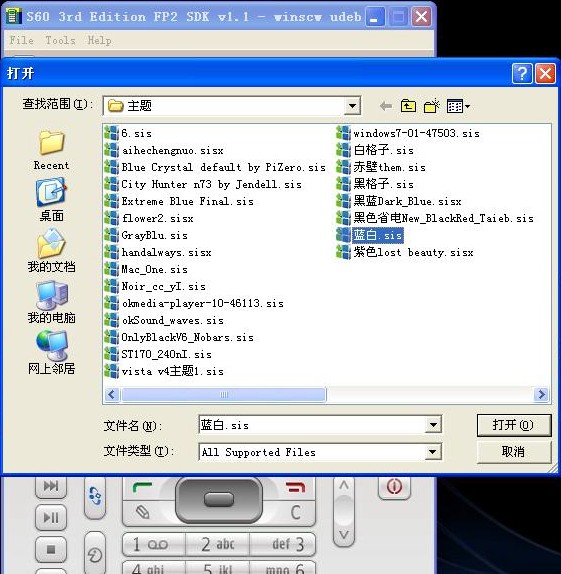Click the emulator volume down arrow

(x=344, y=534)
